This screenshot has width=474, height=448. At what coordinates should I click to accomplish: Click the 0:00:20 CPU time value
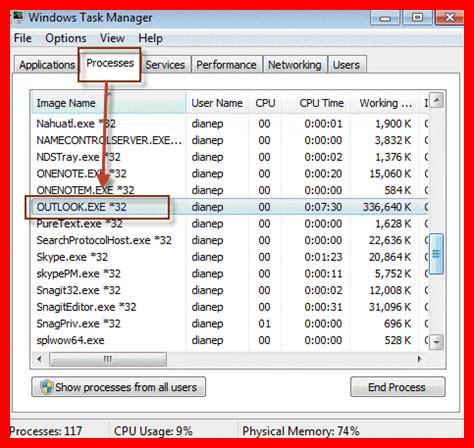coord(323,174)
